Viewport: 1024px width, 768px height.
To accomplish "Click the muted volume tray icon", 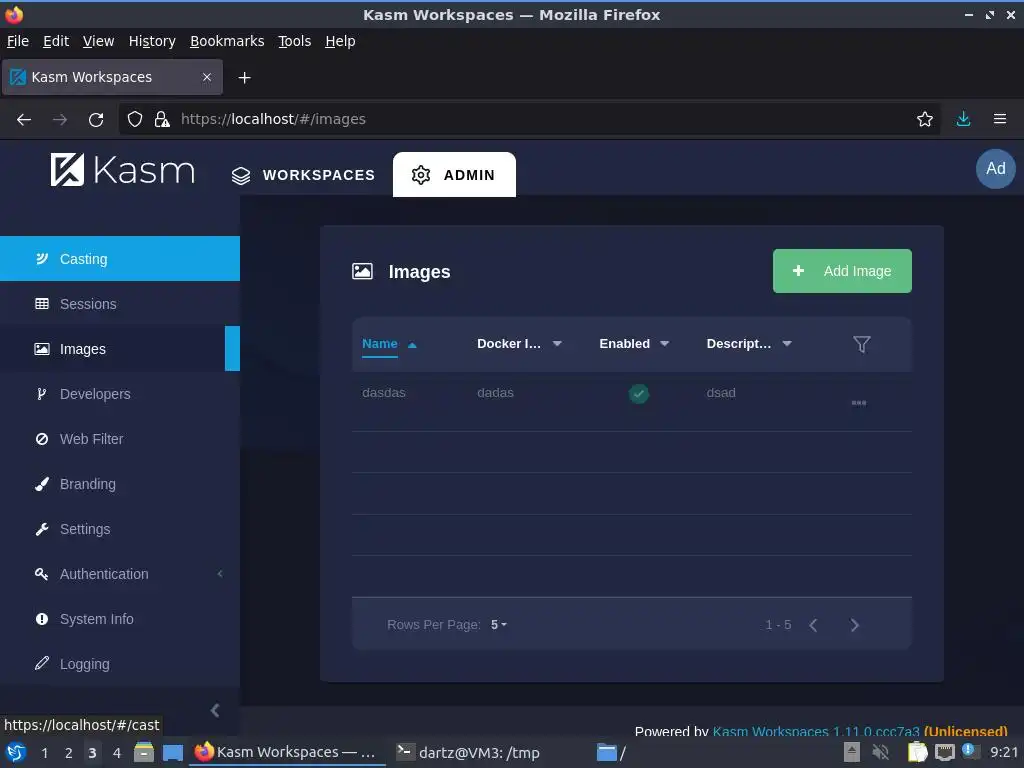I will point(881,752).
